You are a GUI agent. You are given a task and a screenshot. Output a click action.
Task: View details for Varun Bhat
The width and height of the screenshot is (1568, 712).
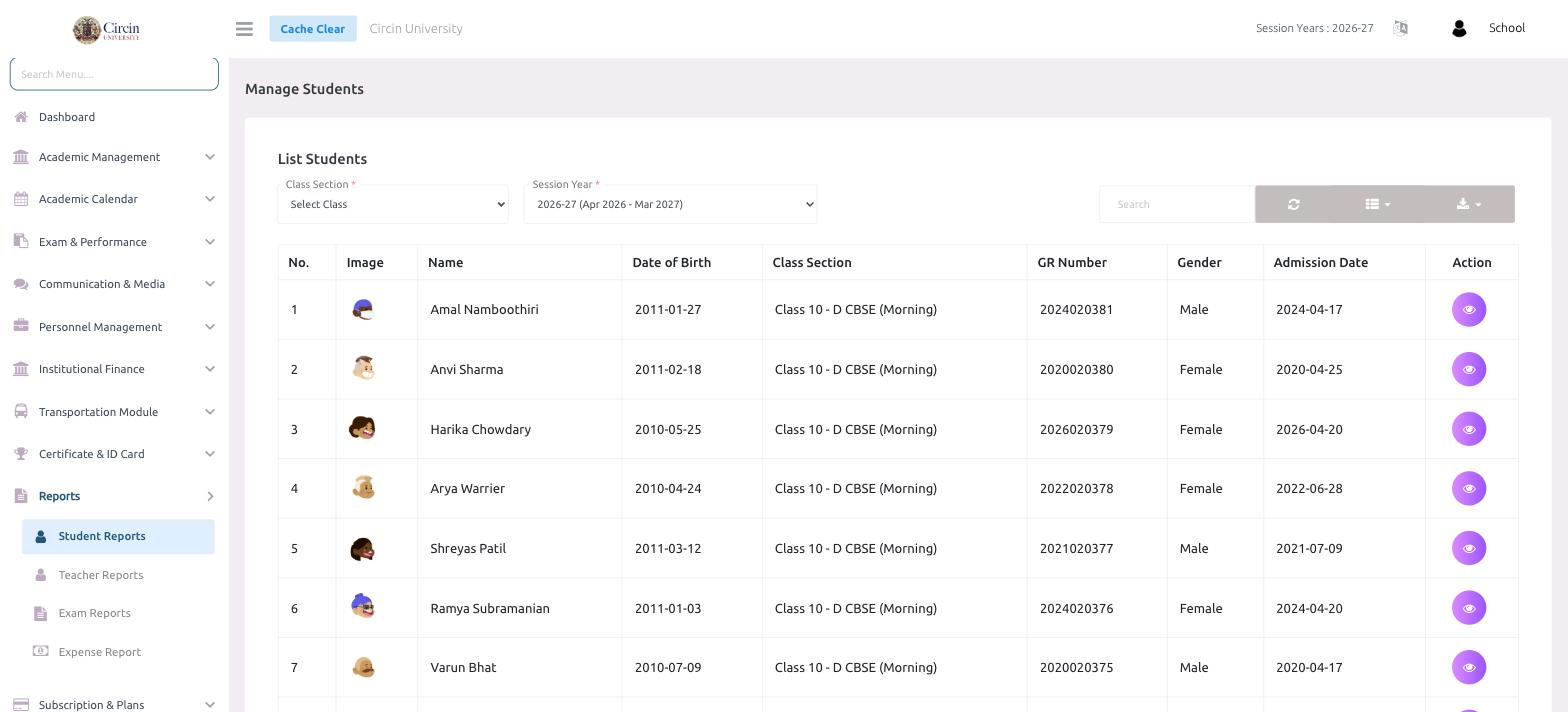pos(1469,667)
